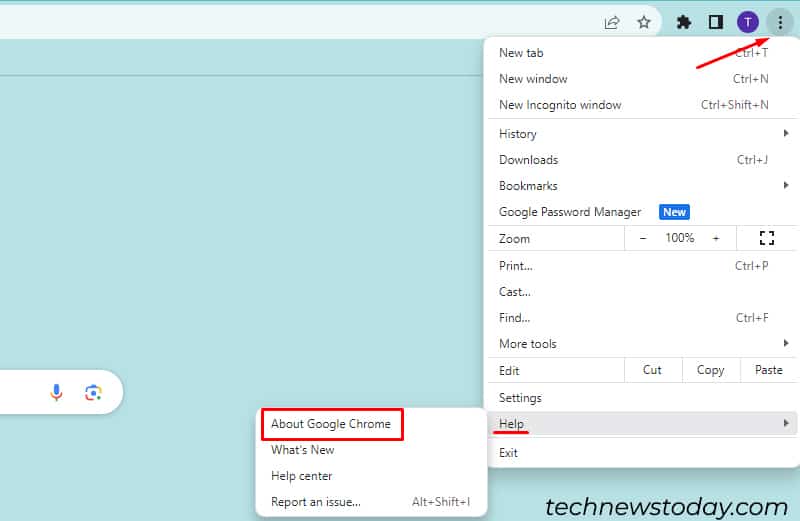Expand the Bookmarks submenu
The height and width of the screenshot is (521, 800).
pos(642,186)
